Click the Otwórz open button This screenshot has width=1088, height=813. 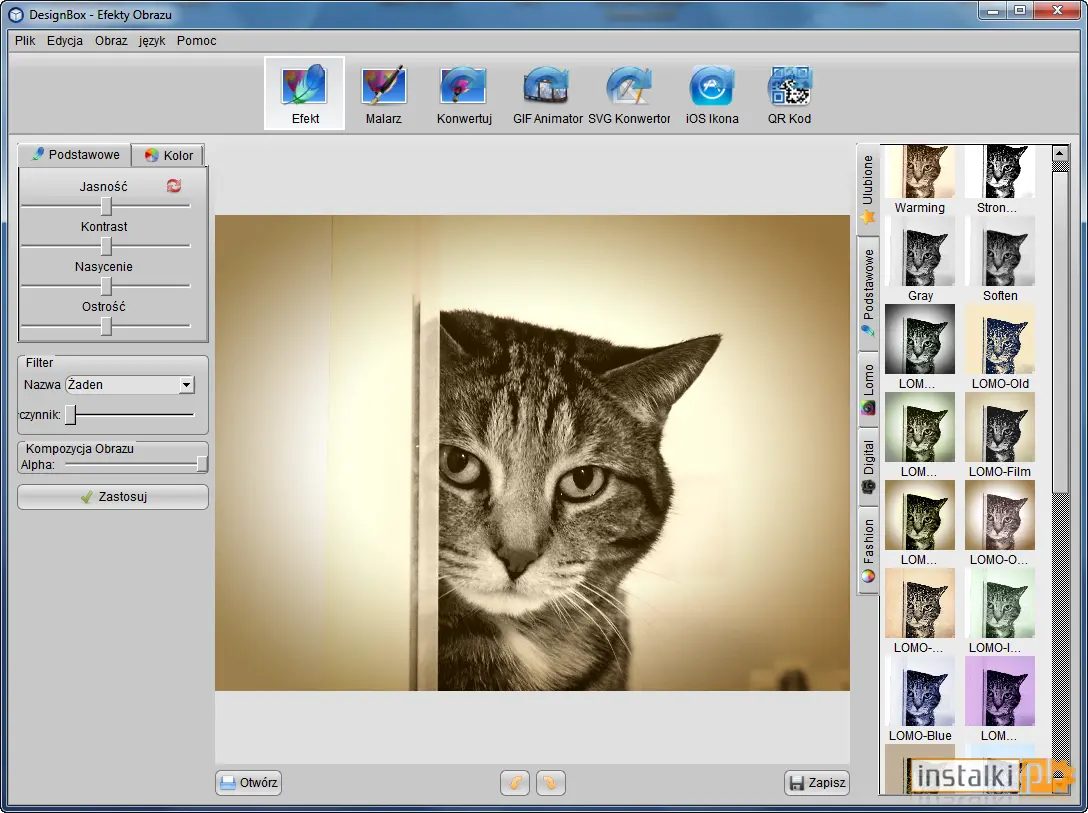click(248, 782)
